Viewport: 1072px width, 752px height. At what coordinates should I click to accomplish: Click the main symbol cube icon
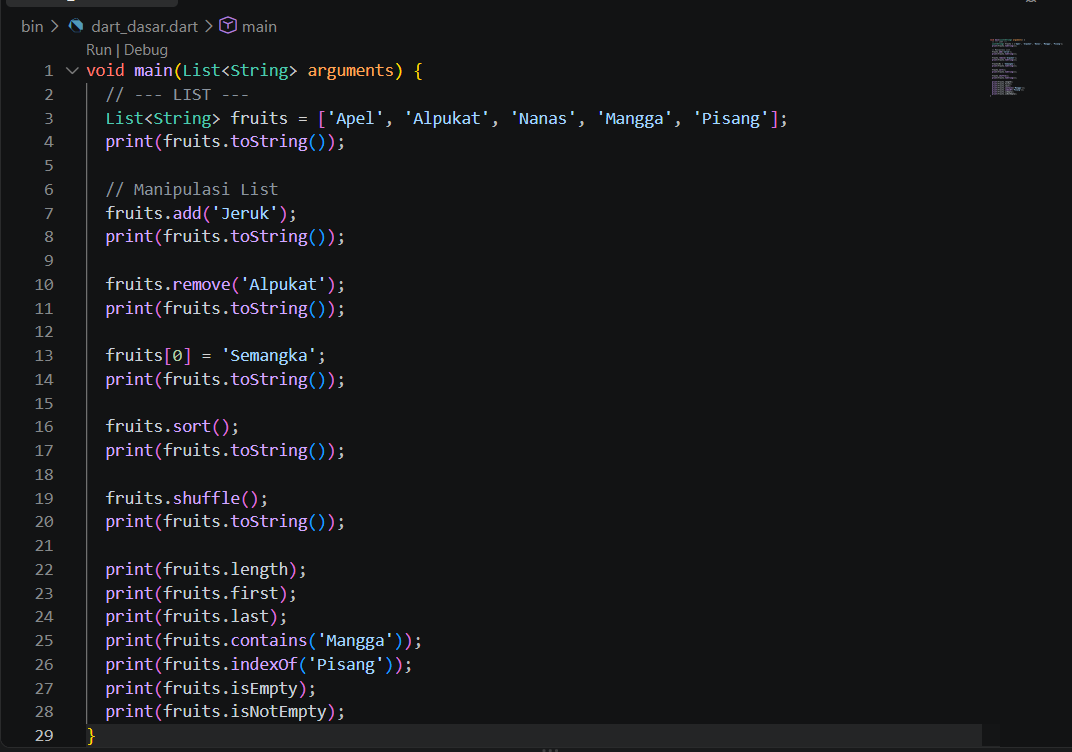click(x=228, y=26)
